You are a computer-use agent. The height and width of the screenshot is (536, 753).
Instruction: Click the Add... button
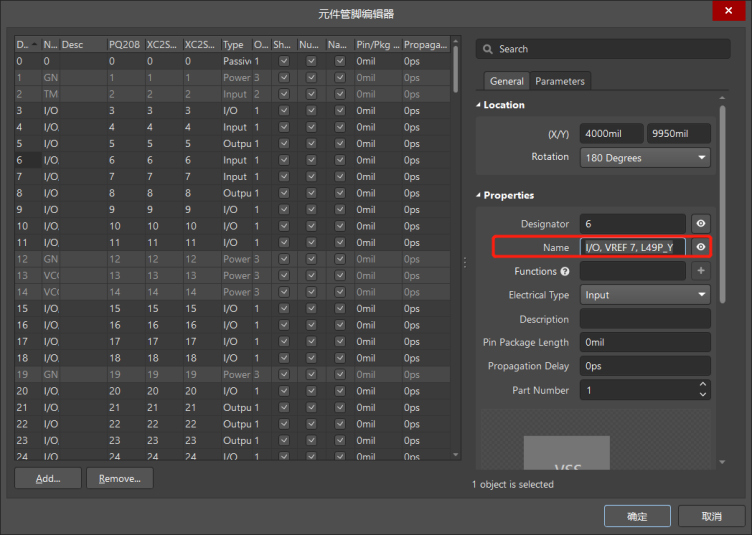(48, 479)
